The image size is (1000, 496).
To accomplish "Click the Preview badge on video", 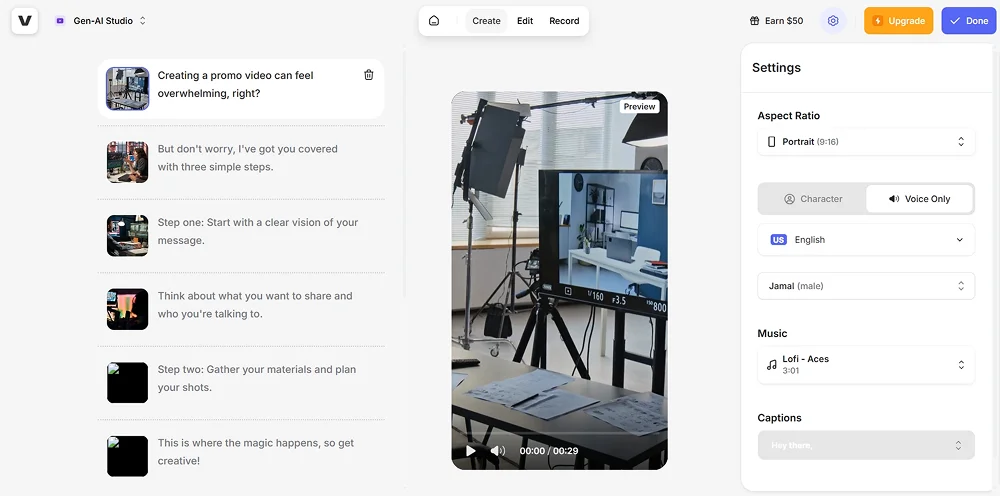I will tap(639, 107).
